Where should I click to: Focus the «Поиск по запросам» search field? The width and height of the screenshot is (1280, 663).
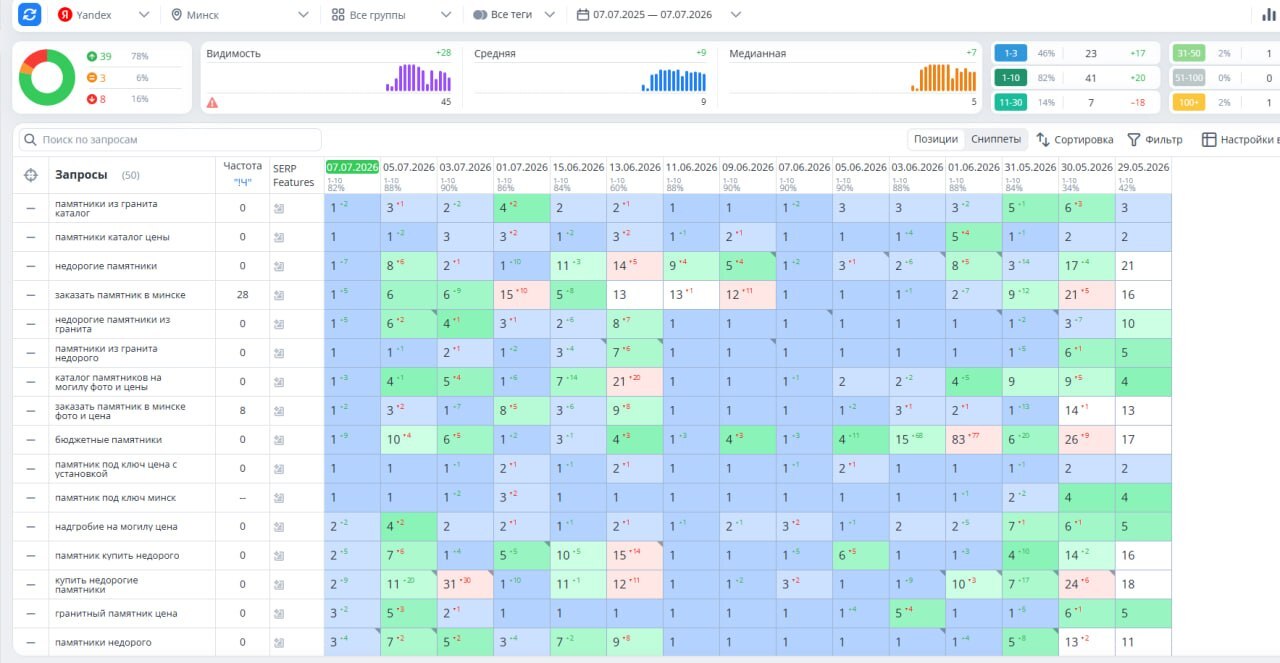pyautogui.click(x=170, y=140)
